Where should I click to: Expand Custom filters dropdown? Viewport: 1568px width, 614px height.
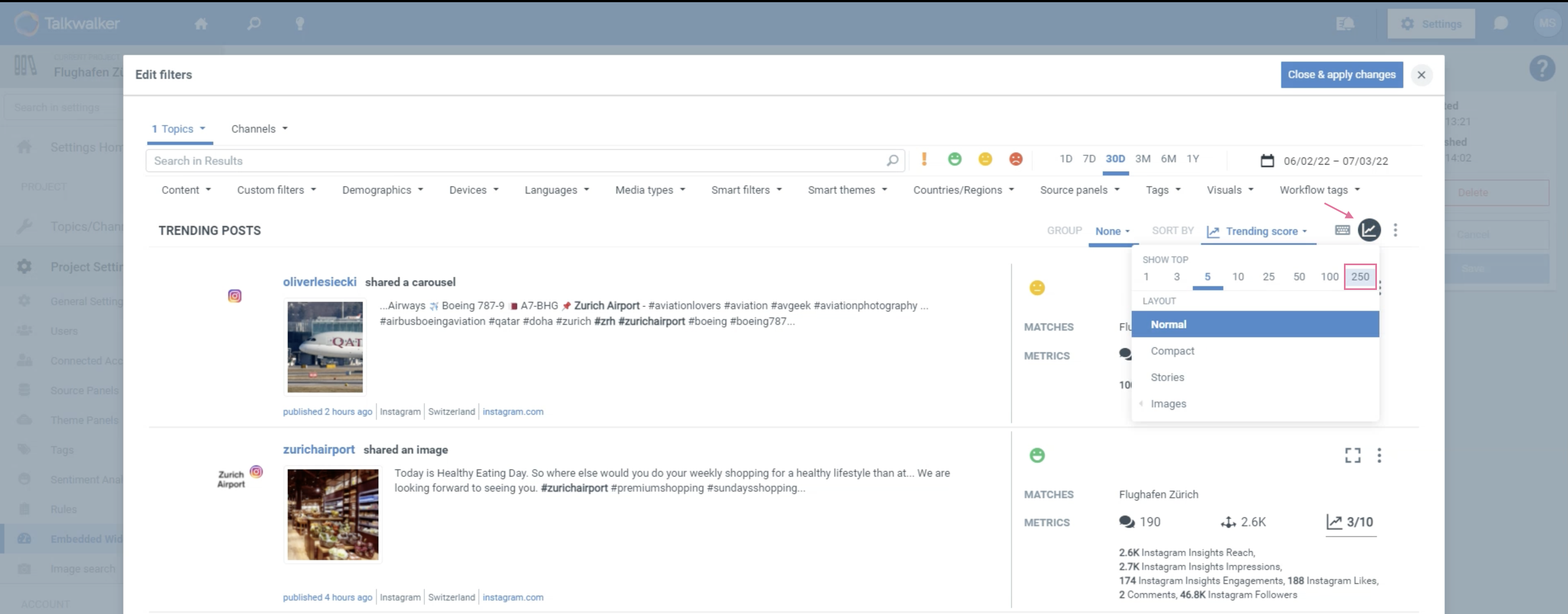tap(276, 190)
